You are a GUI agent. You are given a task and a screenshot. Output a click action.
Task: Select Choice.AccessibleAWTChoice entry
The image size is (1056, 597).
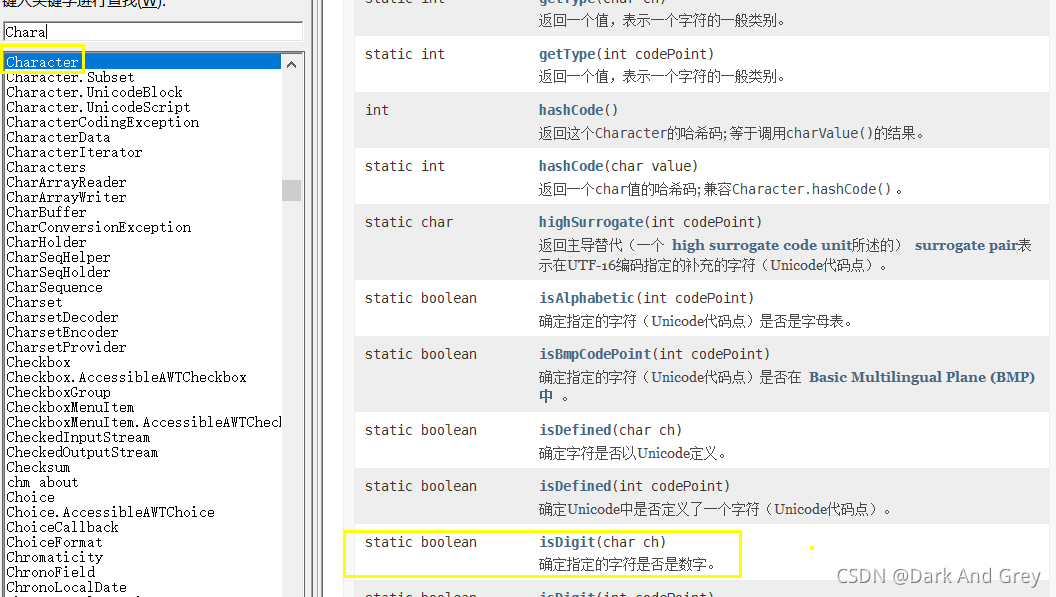tap(110, 512)
